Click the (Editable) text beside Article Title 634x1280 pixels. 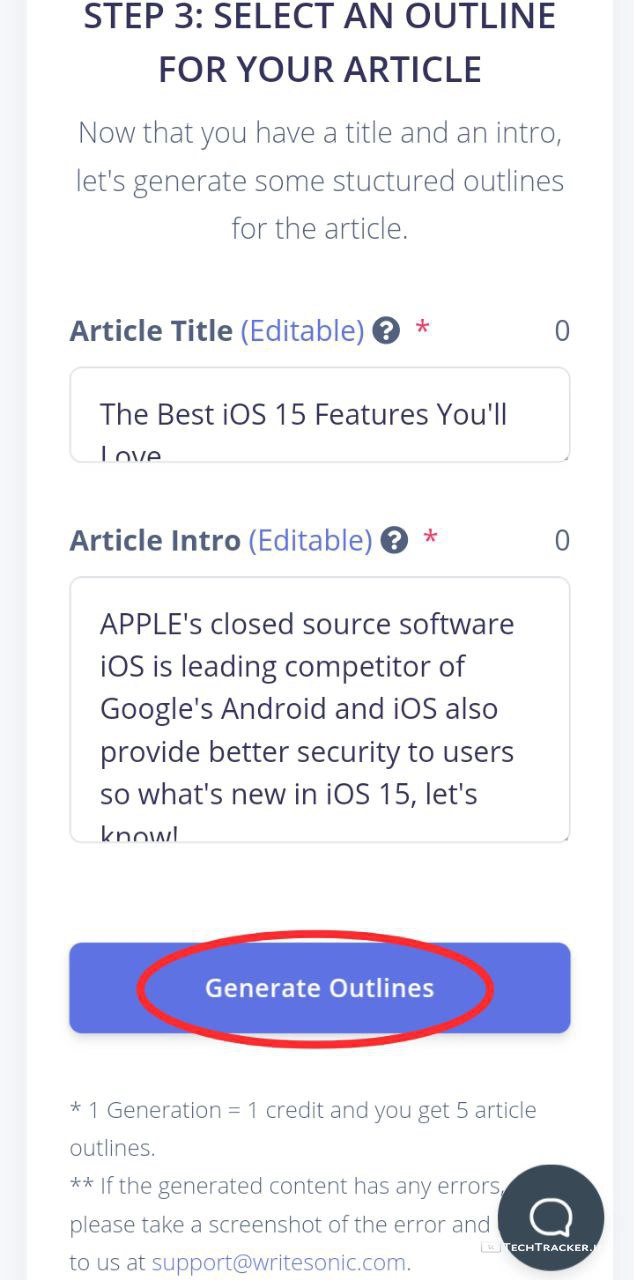(x=302, y=331)
